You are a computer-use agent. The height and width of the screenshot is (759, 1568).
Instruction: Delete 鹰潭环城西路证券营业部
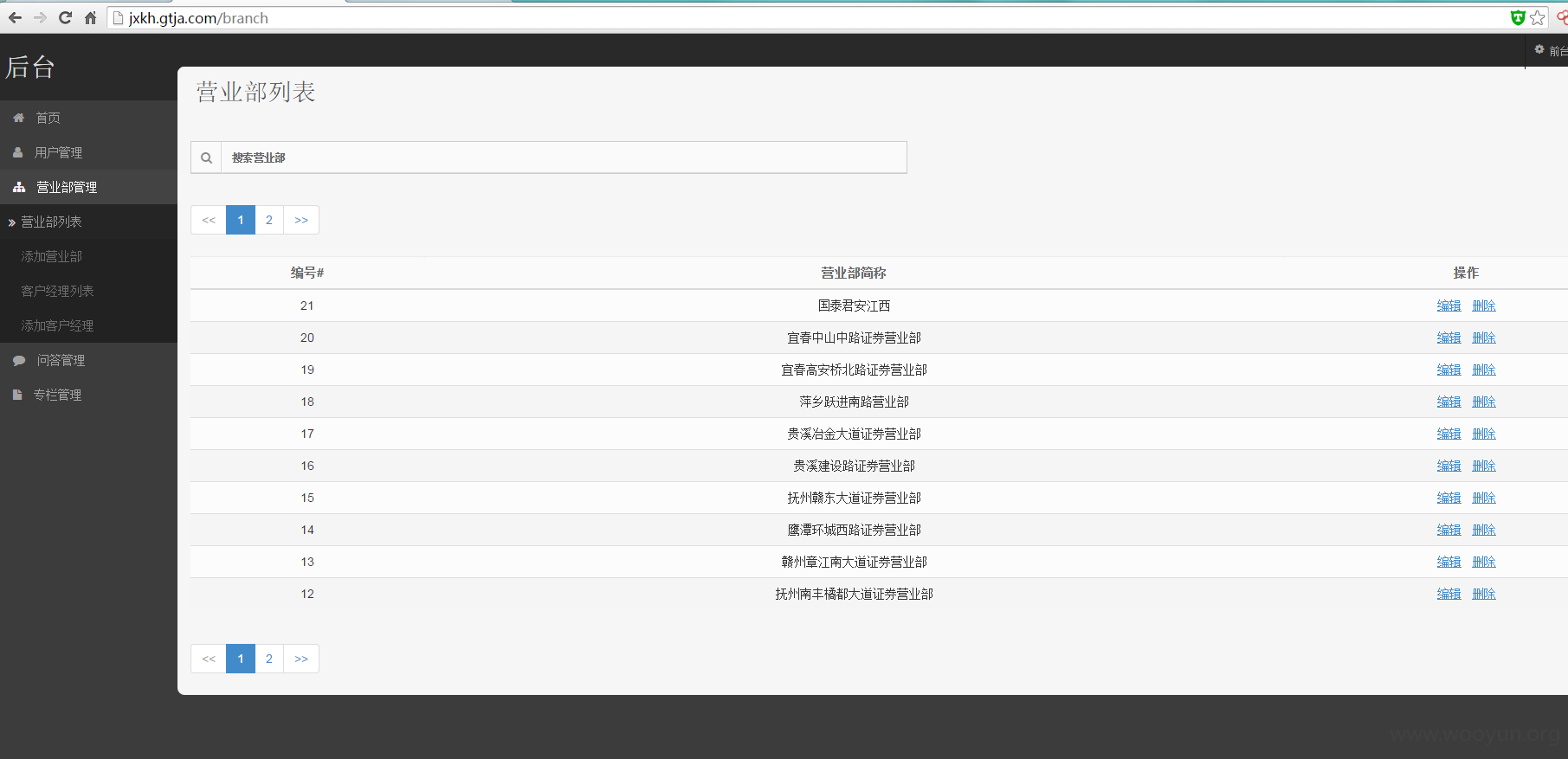pyautogui.click(x=1484, y=530)
